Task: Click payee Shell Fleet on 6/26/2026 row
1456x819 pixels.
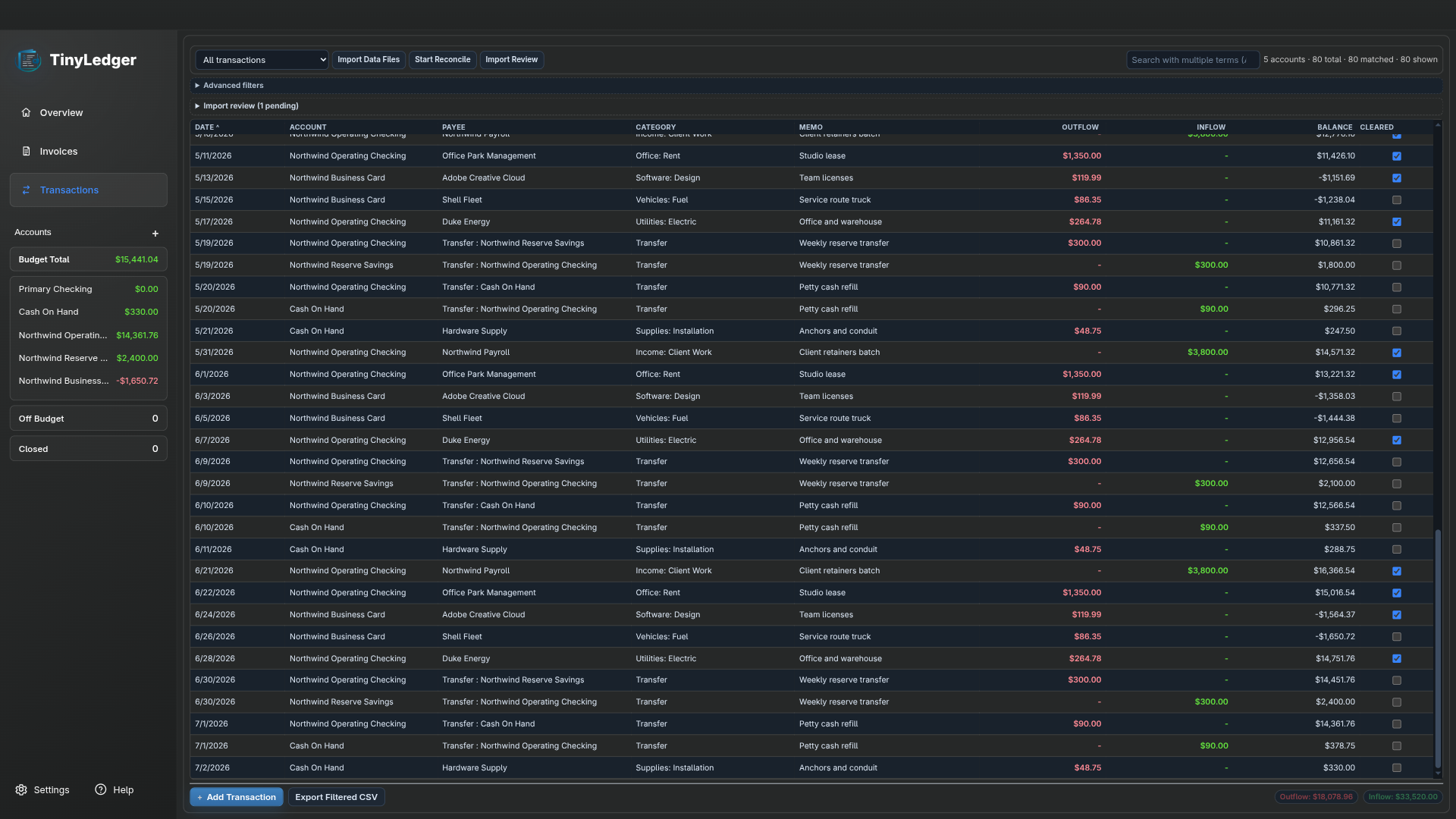Action: coord(462,637)
